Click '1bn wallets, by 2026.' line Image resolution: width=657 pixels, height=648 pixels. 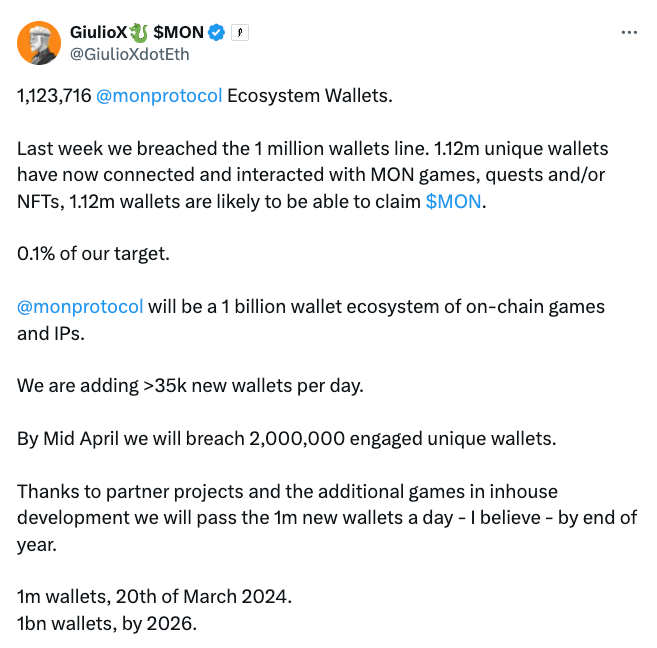click(x=107, y=624)
